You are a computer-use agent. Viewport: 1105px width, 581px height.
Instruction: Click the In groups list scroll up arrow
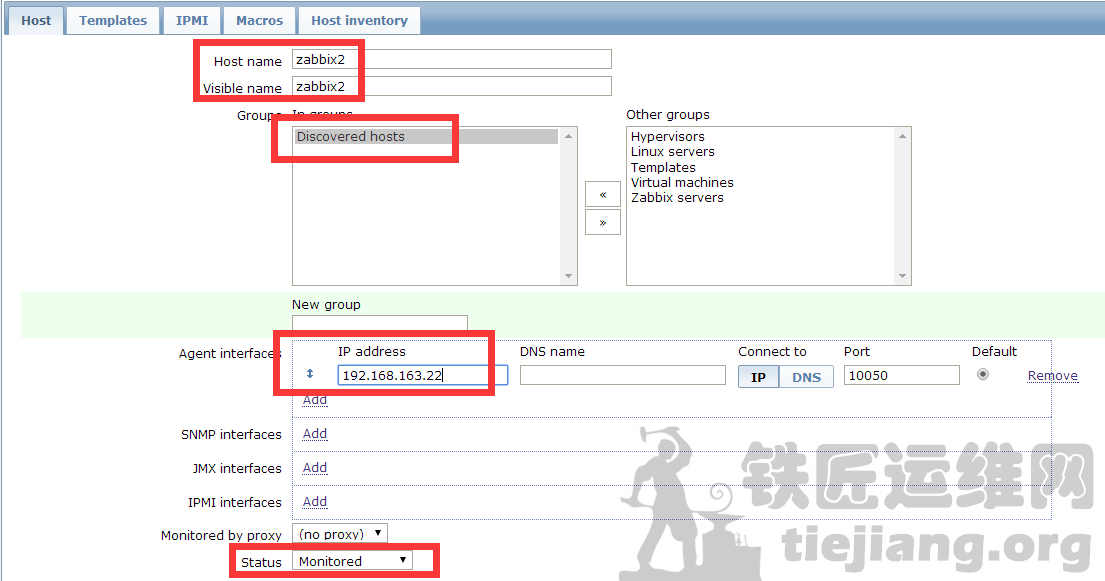(569, 136)
